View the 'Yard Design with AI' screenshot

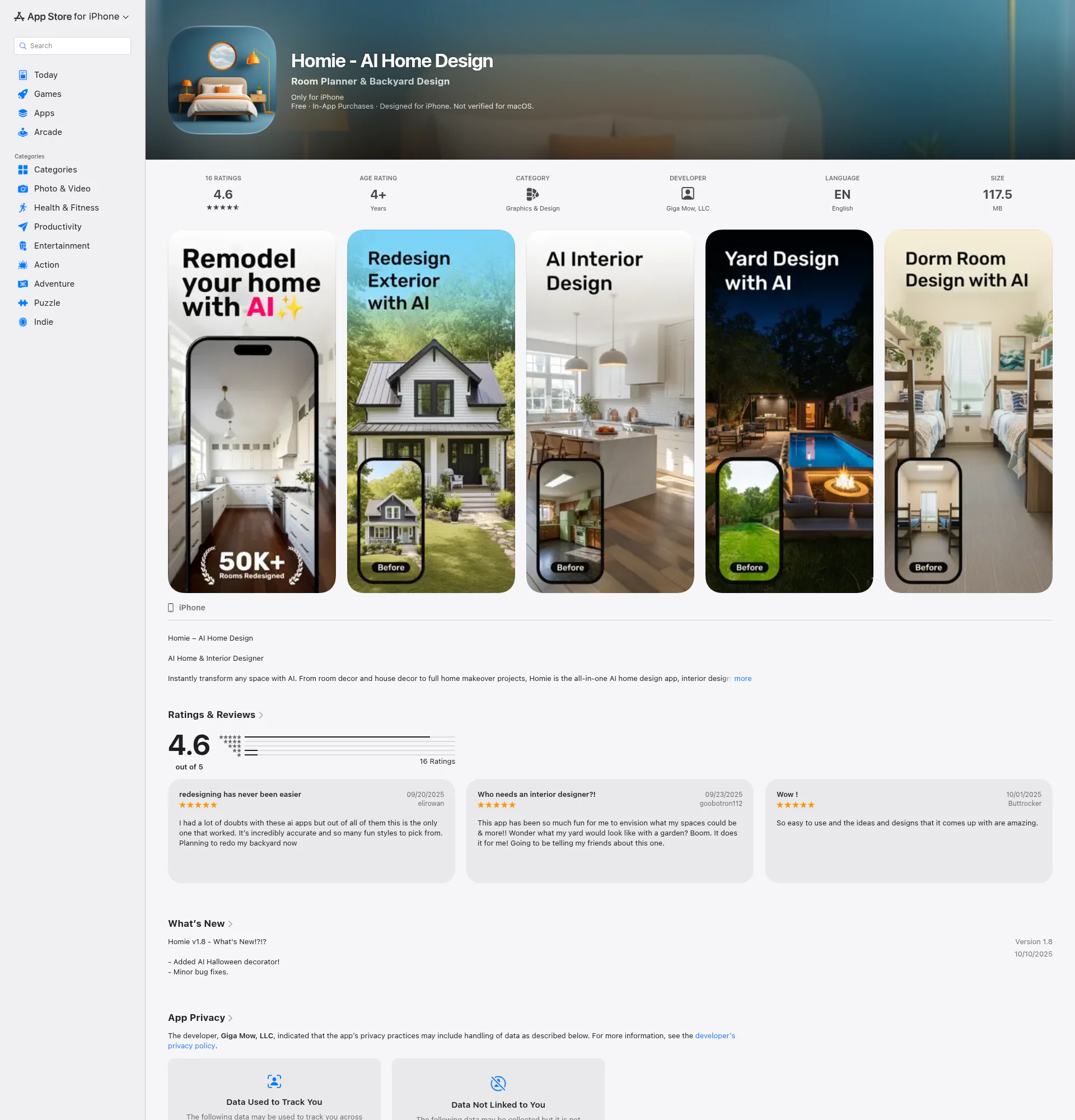(x=789, y=412)
